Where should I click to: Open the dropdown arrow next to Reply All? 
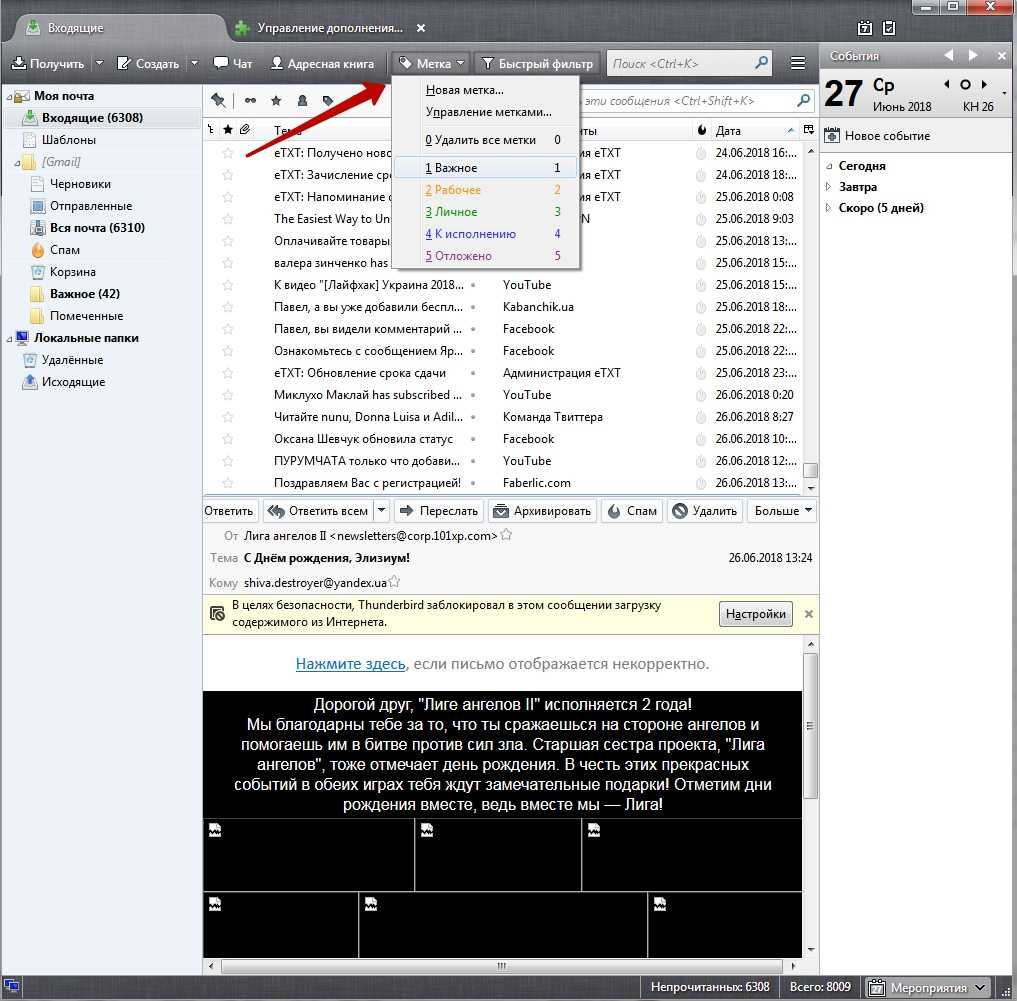(382, 511)
